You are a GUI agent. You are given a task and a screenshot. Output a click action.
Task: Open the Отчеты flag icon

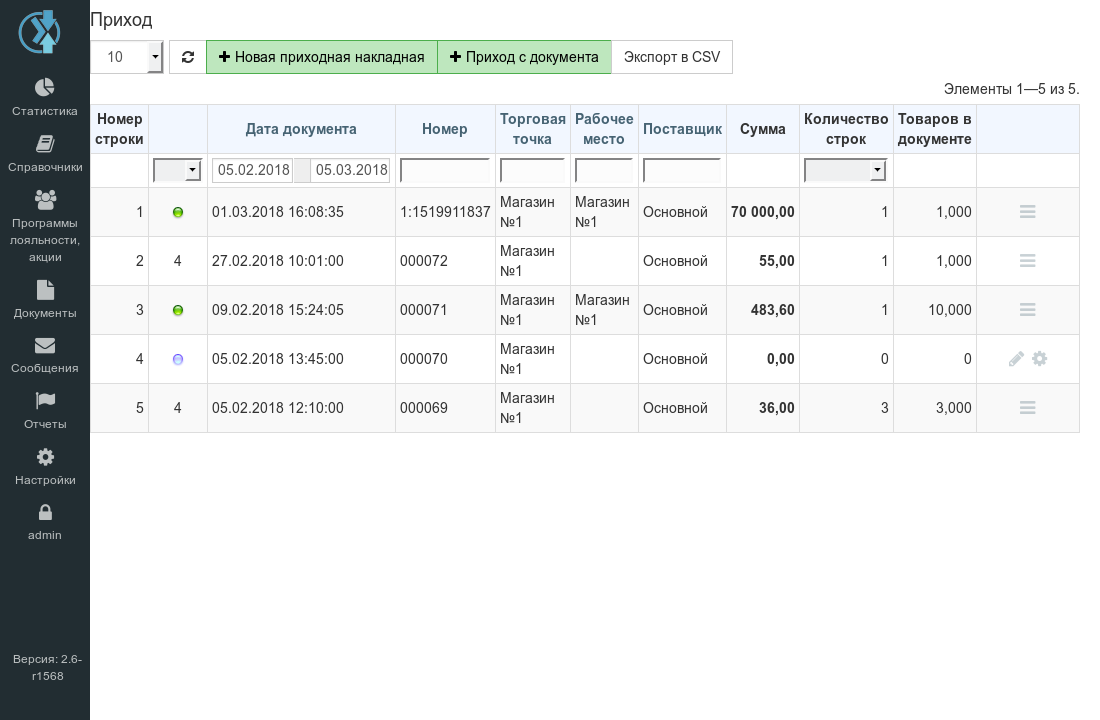tap(45, 401)
